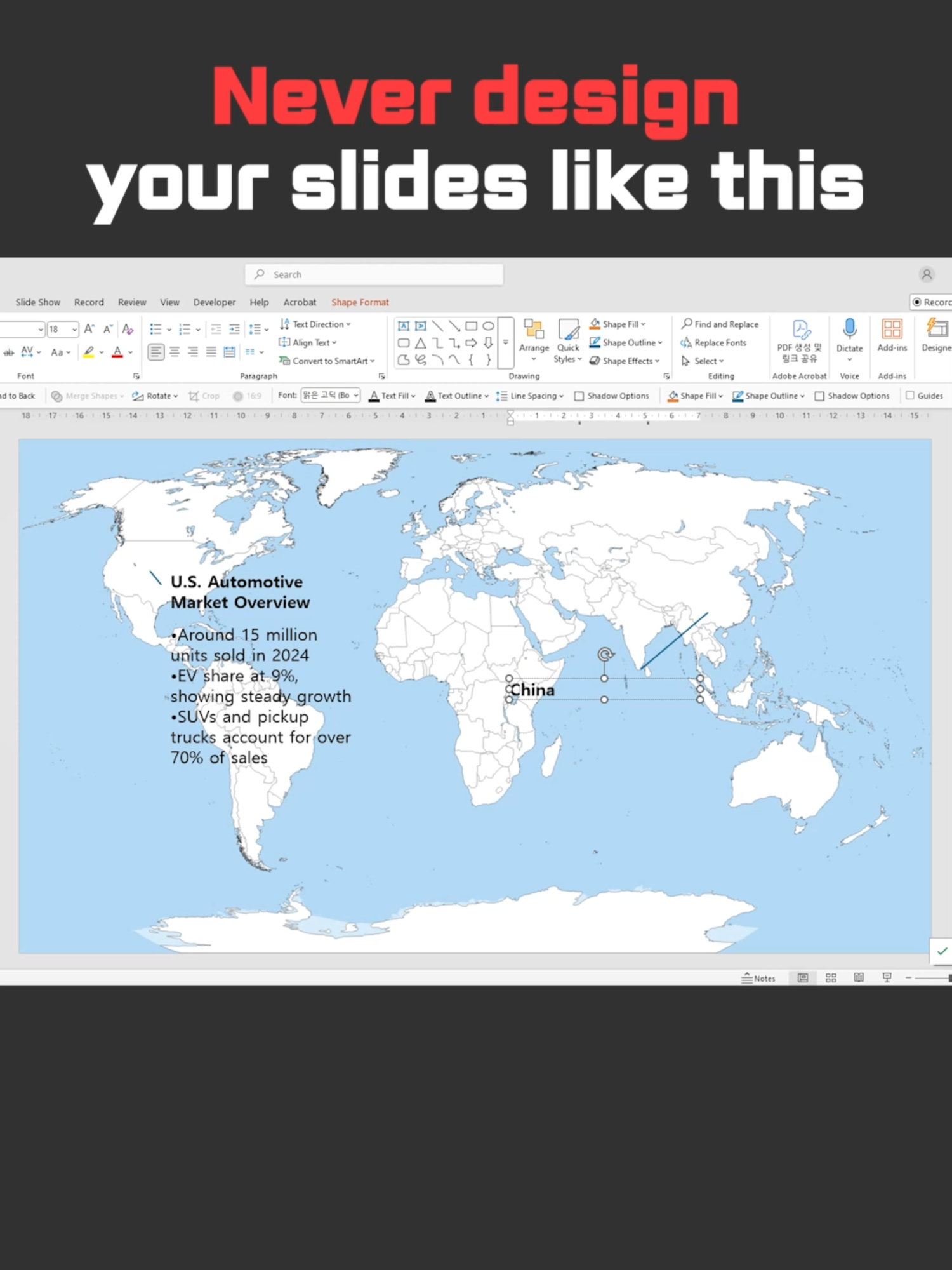Start Slide Show from status bar
This screenshot has height=1270, width=952.
point(887,978)
